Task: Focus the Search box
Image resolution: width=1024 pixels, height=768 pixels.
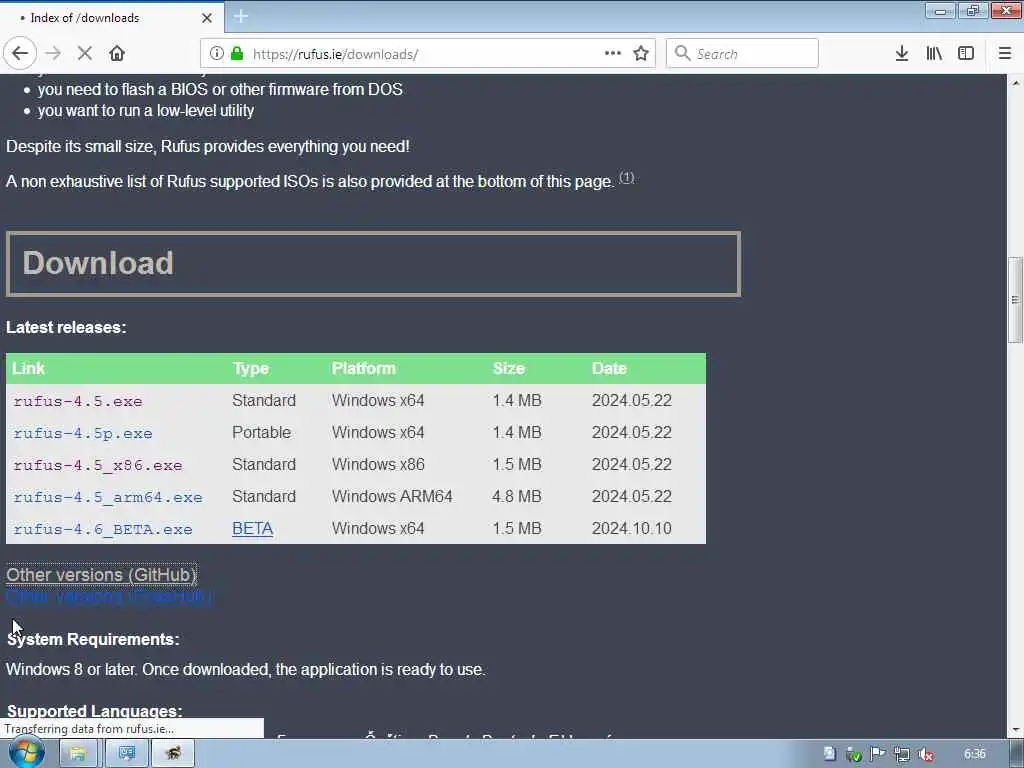Action: pos(742,54)
